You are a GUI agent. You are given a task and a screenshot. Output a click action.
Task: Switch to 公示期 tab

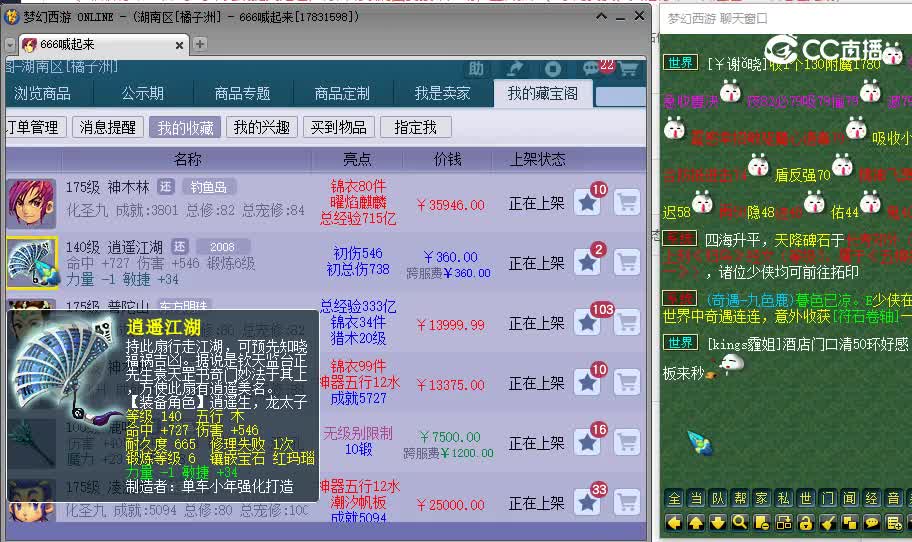(142, 94)
